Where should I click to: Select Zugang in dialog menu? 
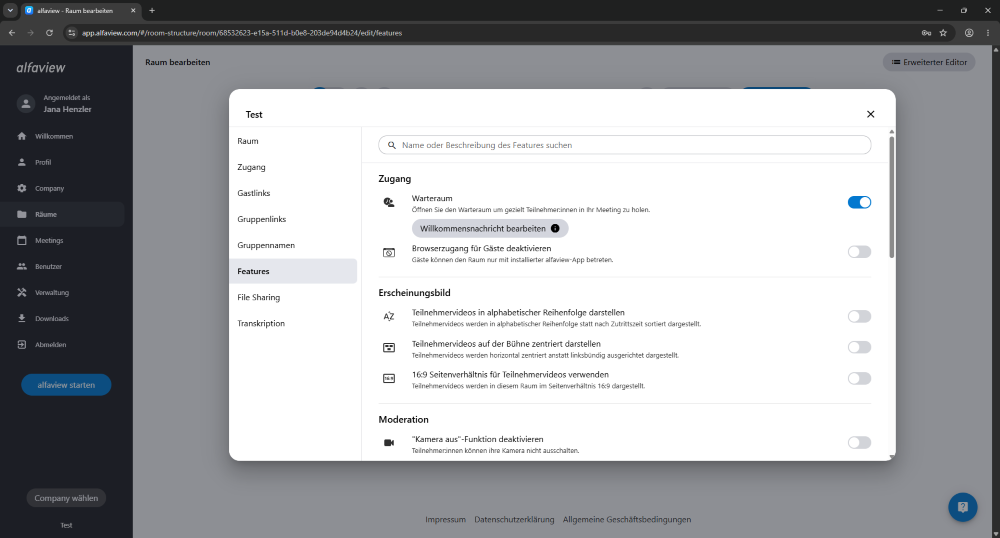pyautogui.click(x=293, y=167)
